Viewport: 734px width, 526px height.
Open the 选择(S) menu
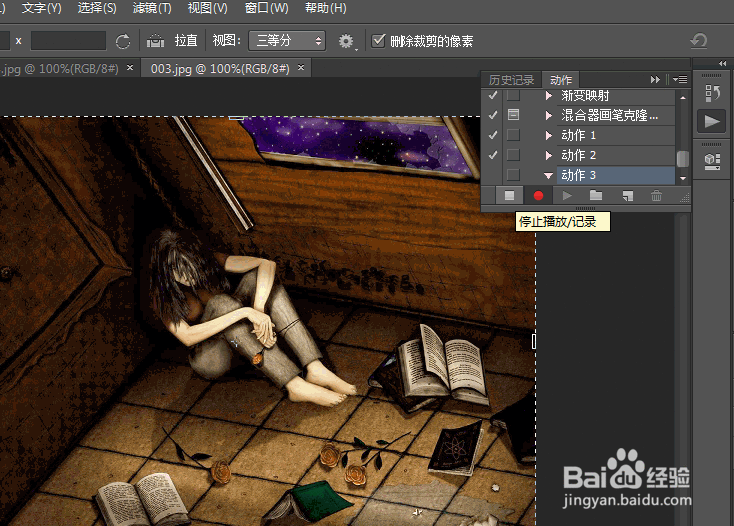click(97, 8)
